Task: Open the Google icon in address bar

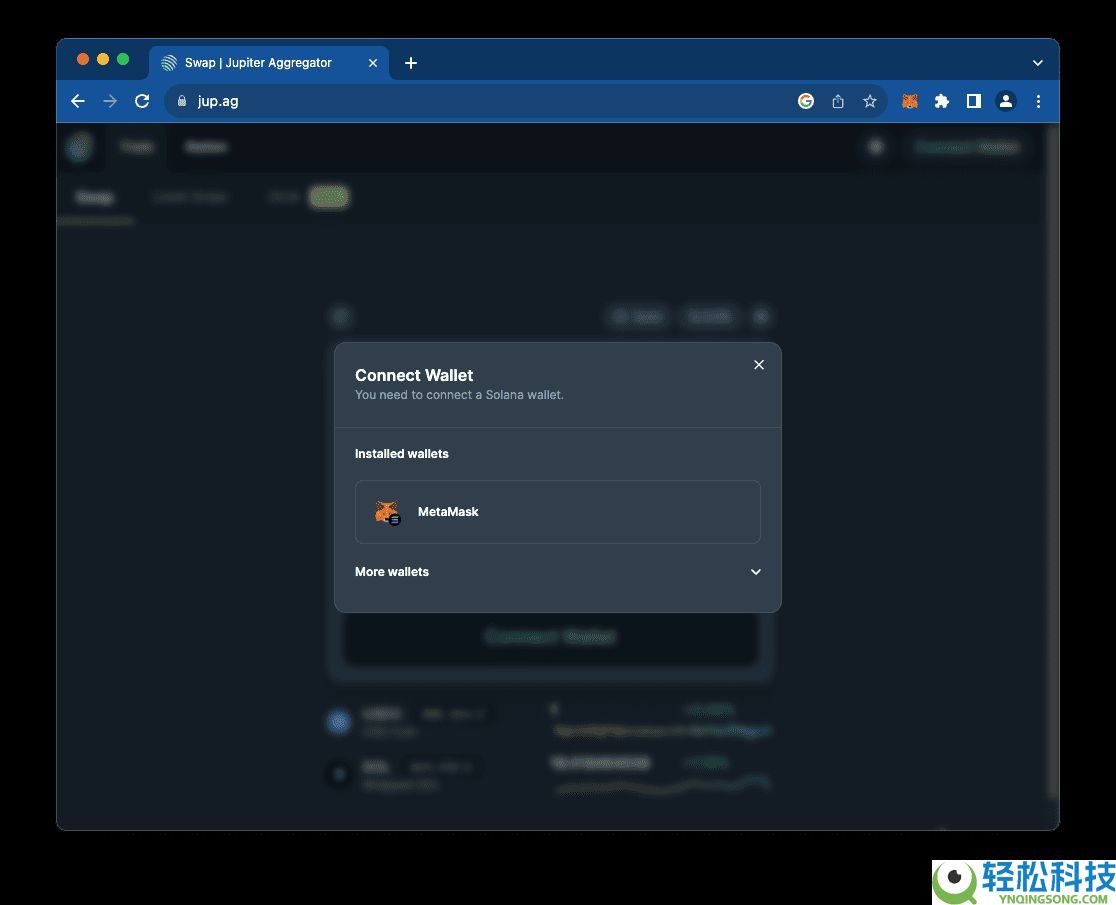Action: click(x=806, y=101)
